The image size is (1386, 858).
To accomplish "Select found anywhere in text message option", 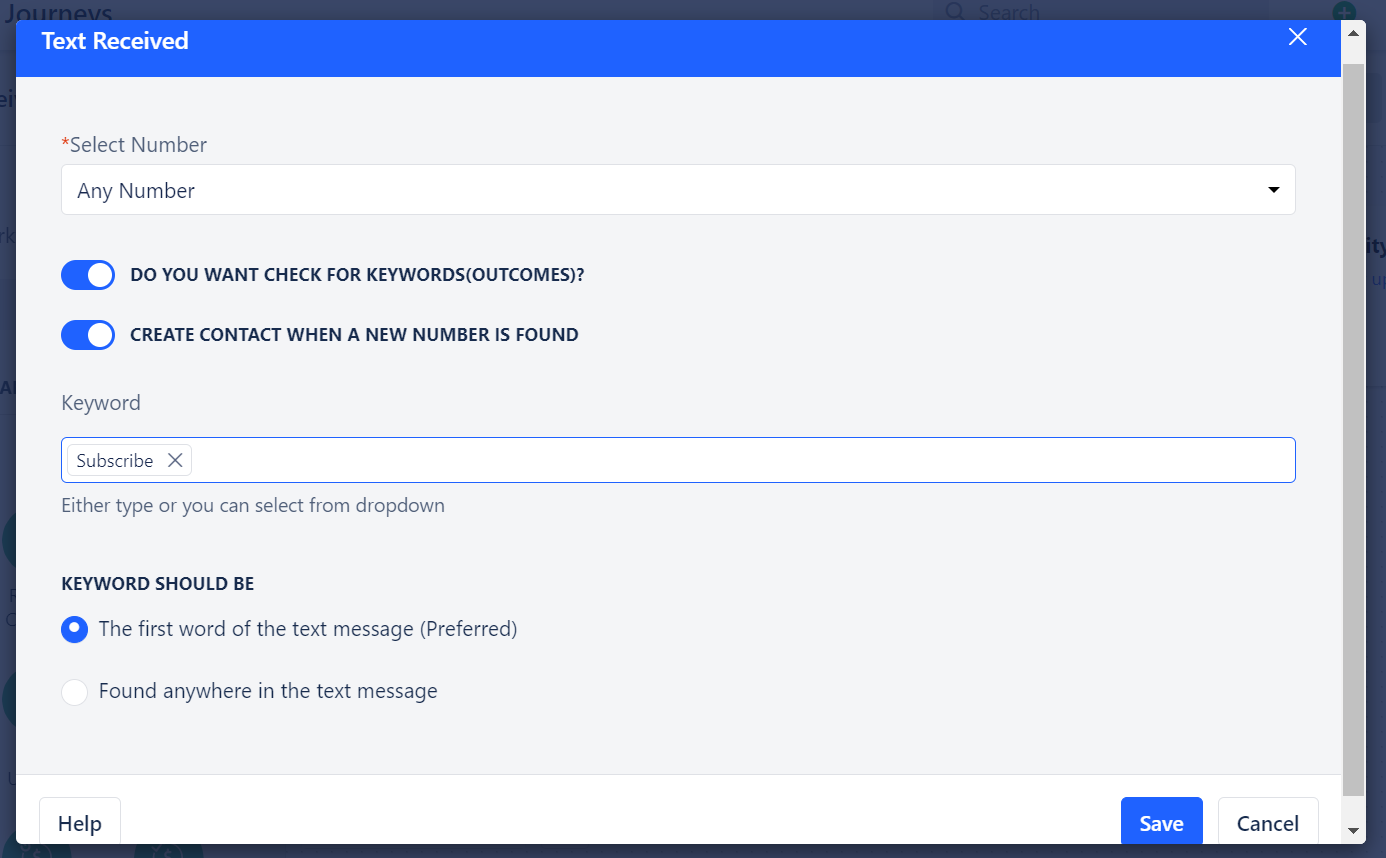I will (x=75, y=691).
